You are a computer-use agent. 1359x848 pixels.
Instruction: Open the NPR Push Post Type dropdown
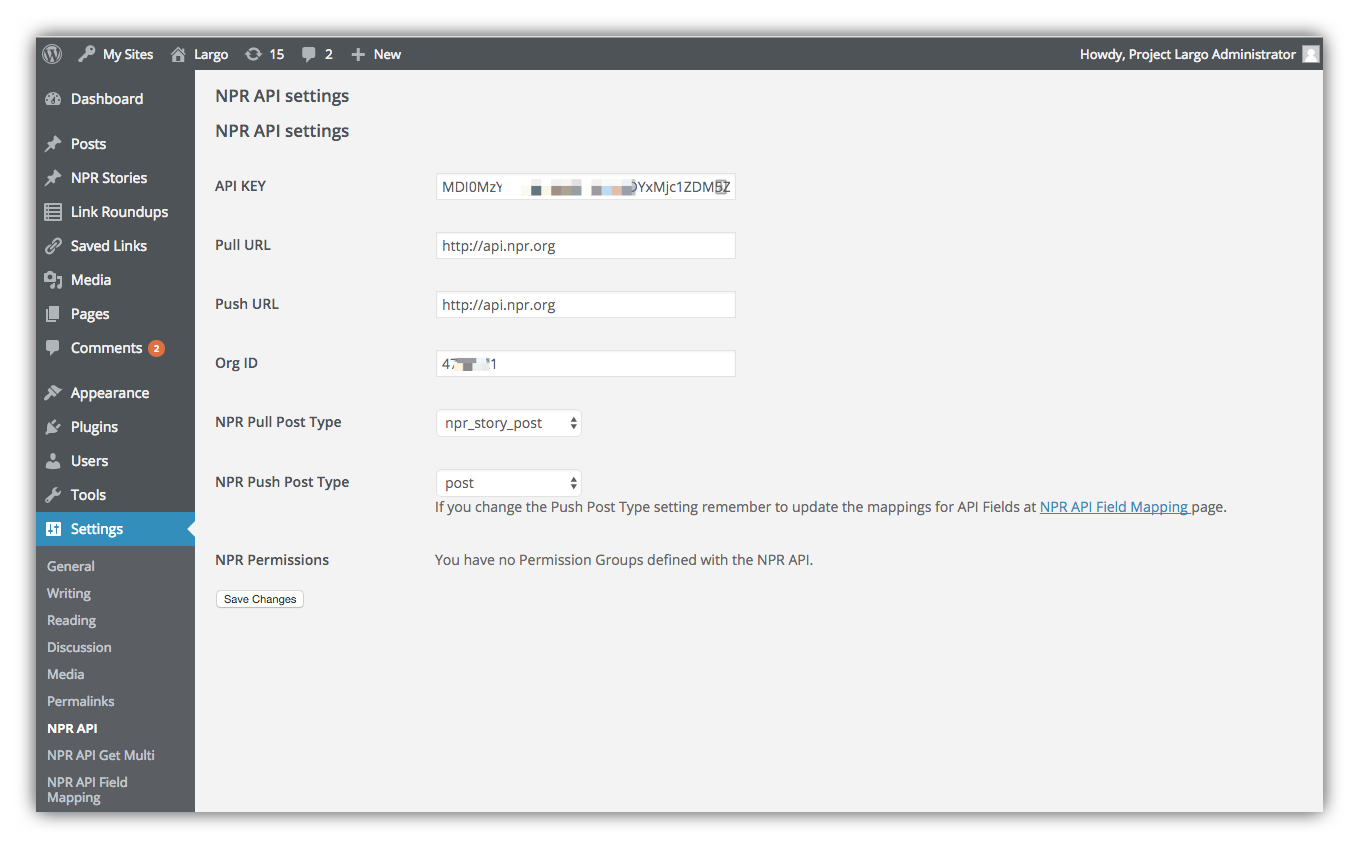click(x=509, y=483)
